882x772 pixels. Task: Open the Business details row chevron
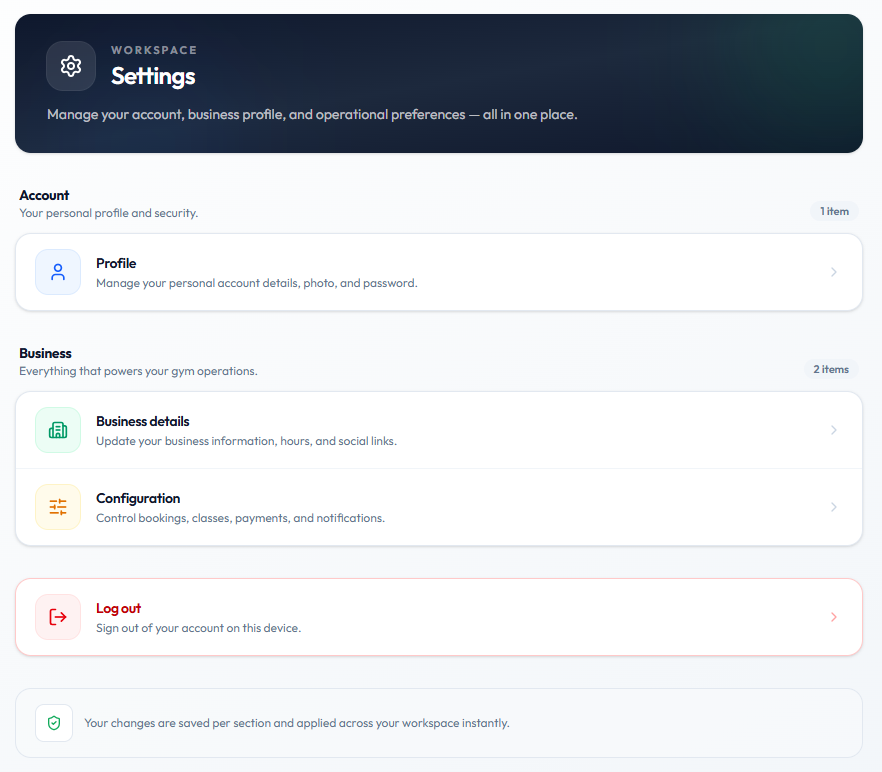click(x=834, y=430)
